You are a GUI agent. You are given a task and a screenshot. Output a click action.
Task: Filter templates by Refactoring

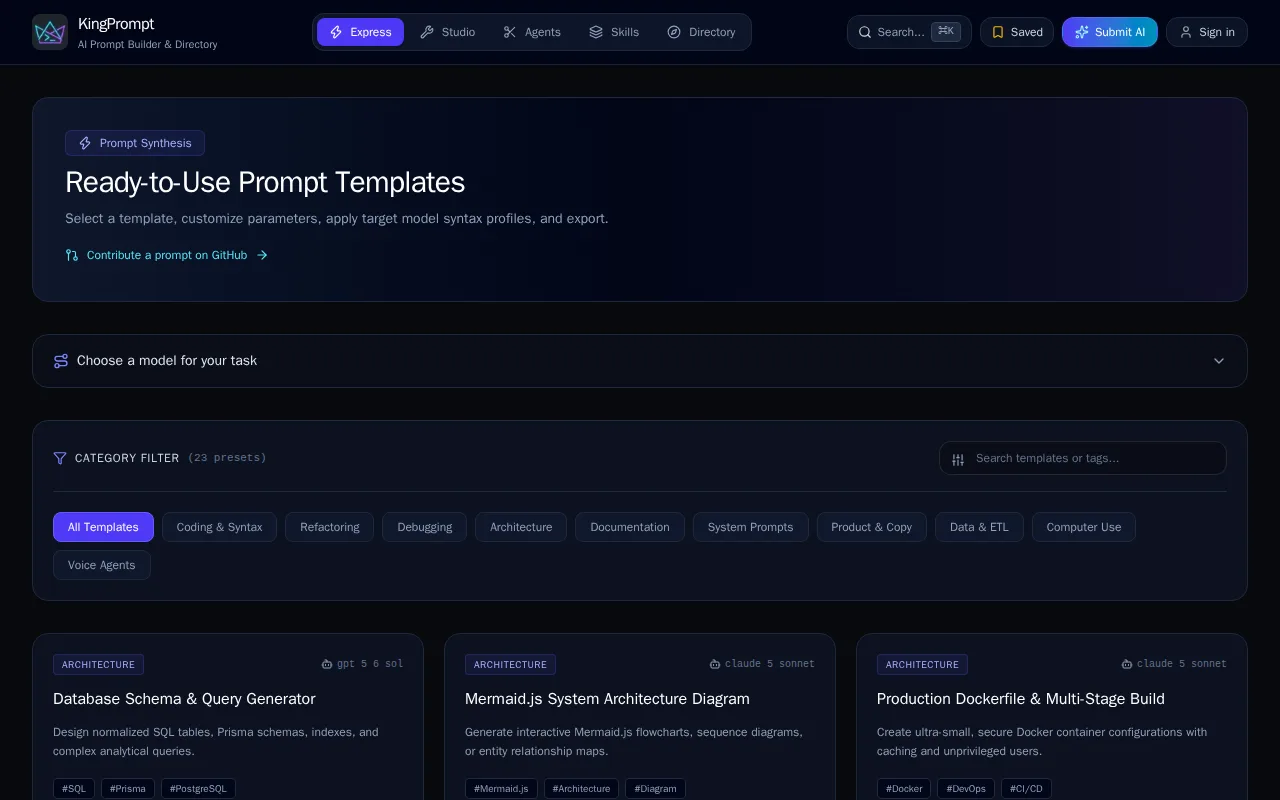pos(329,527)
